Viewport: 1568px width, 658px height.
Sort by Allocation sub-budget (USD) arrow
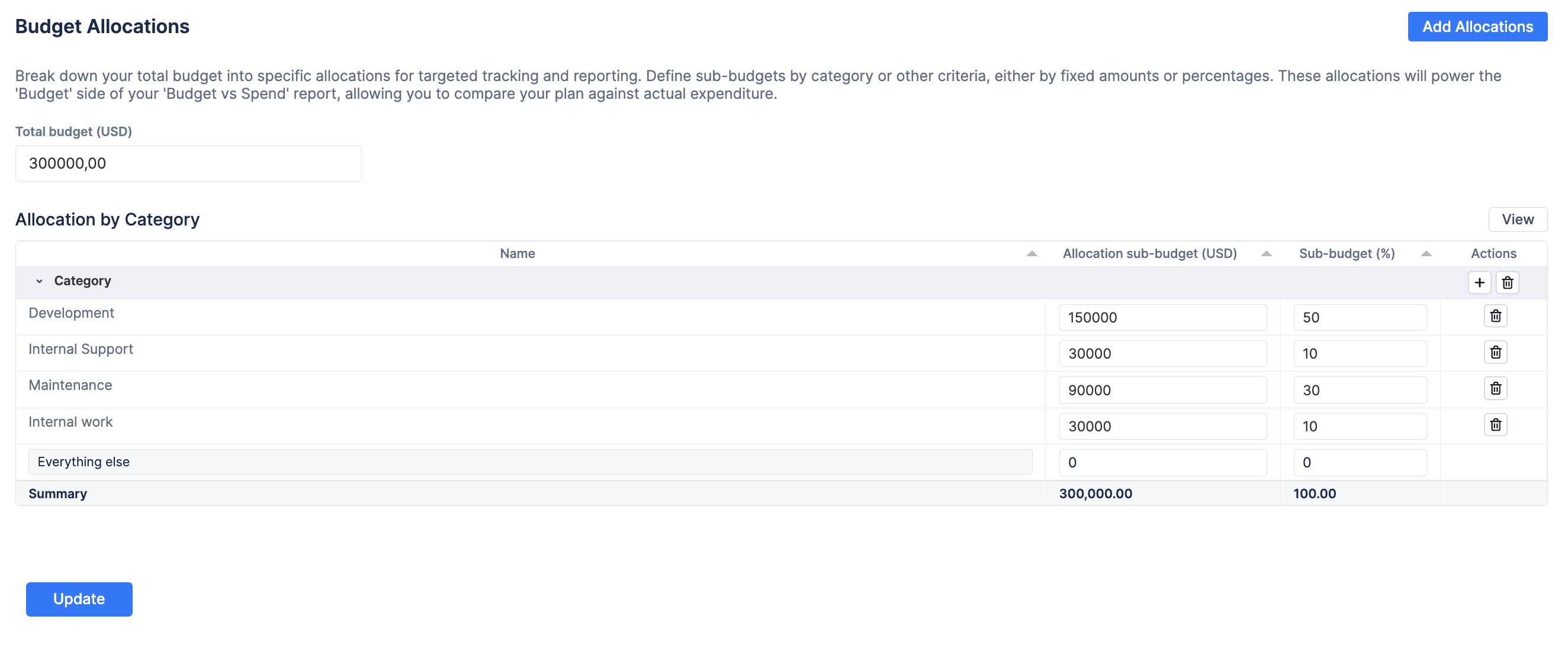point(1266,254)
